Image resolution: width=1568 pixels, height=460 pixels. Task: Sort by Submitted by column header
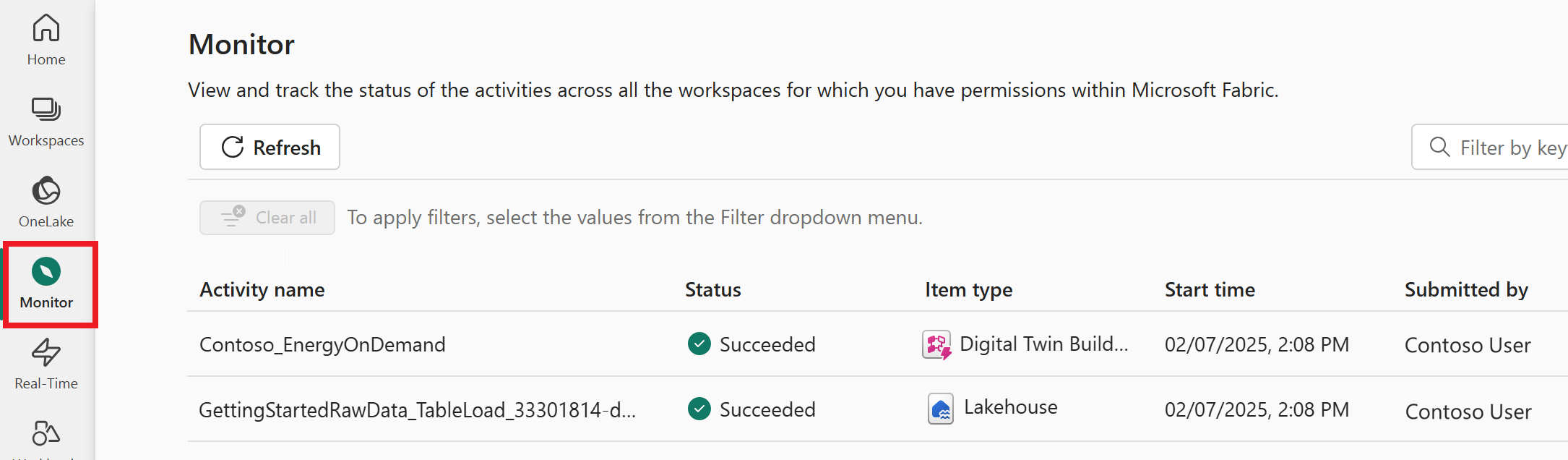pos(1467,290)
